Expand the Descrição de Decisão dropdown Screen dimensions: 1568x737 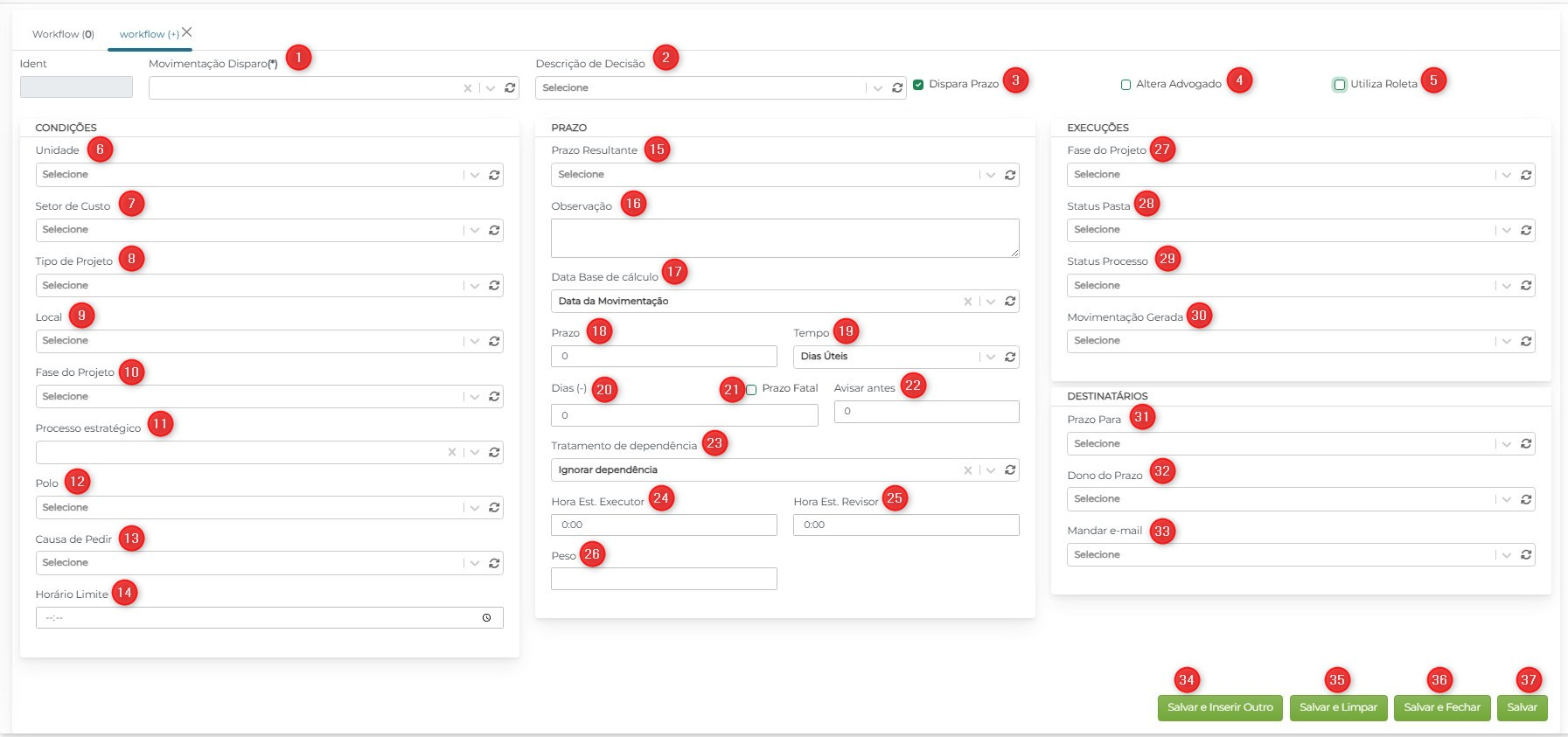(x=878, y=88)
